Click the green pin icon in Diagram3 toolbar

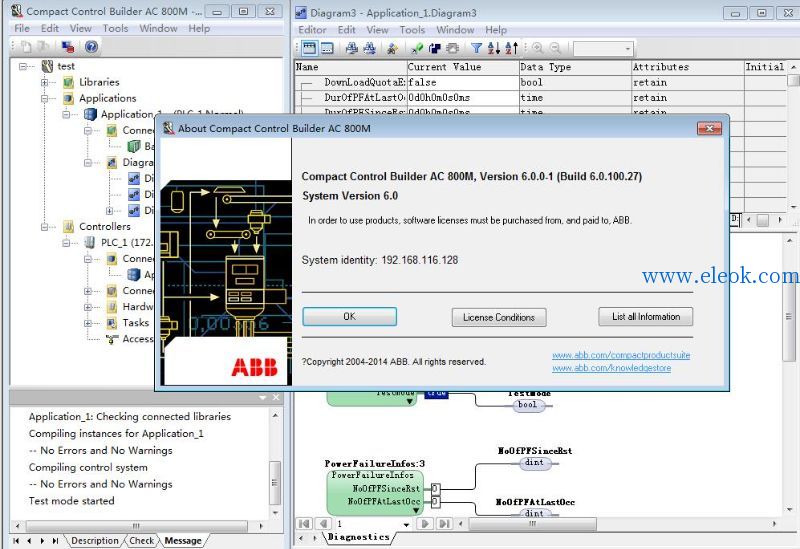tap(417, 48)
